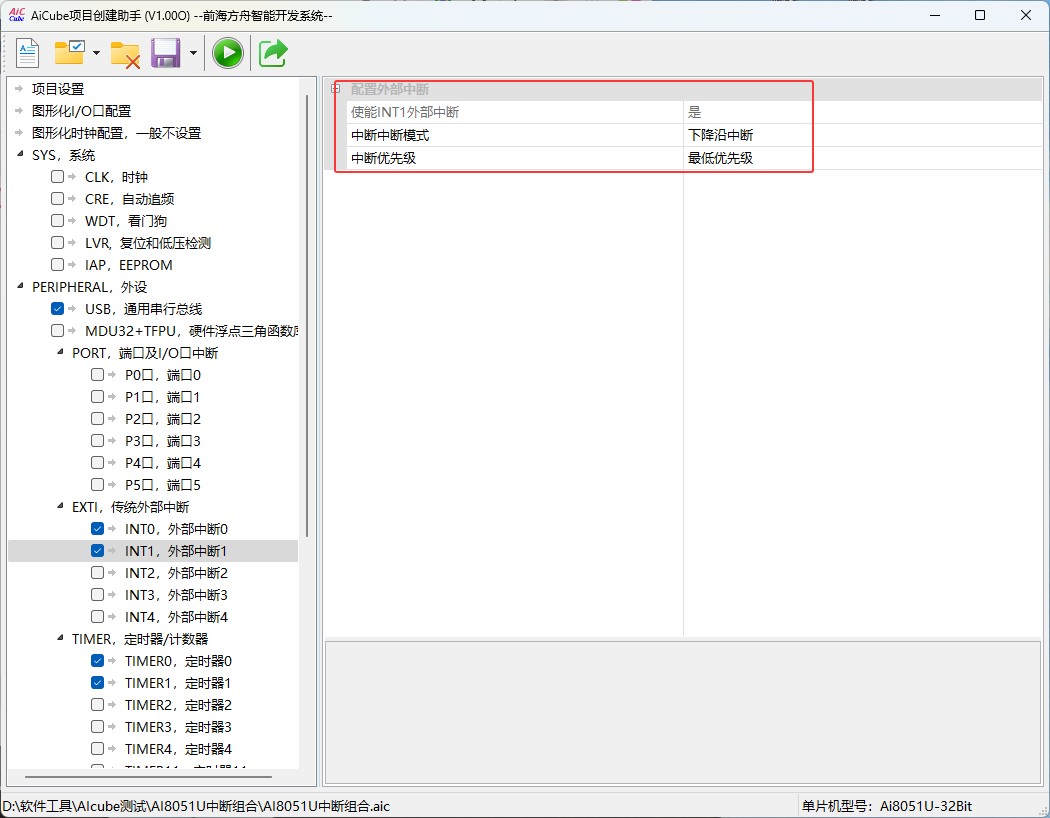
Task: Select P2口 端口2 tree item
Action: coord(163,419)
